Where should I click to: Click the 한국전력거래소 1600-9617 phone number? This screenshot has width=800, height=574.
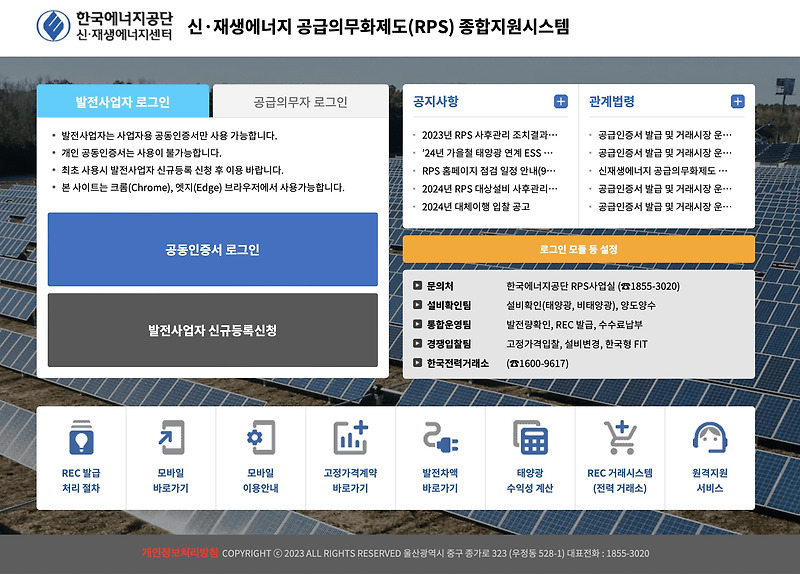(537, 363)
